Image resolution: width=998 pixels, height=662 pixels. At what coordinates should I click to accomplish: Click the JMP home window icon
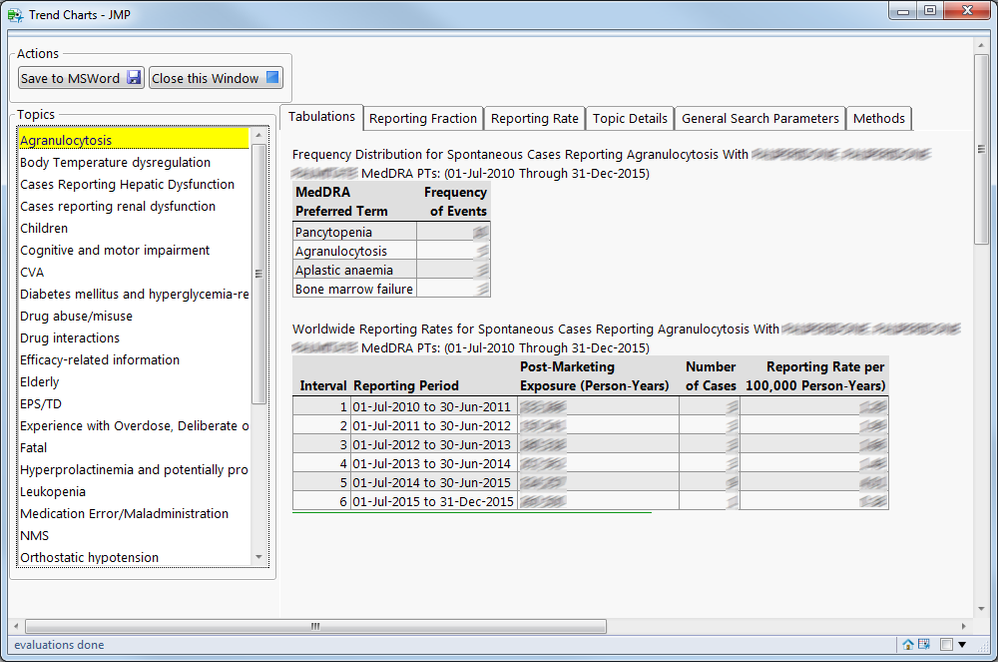tap(908, 645)
